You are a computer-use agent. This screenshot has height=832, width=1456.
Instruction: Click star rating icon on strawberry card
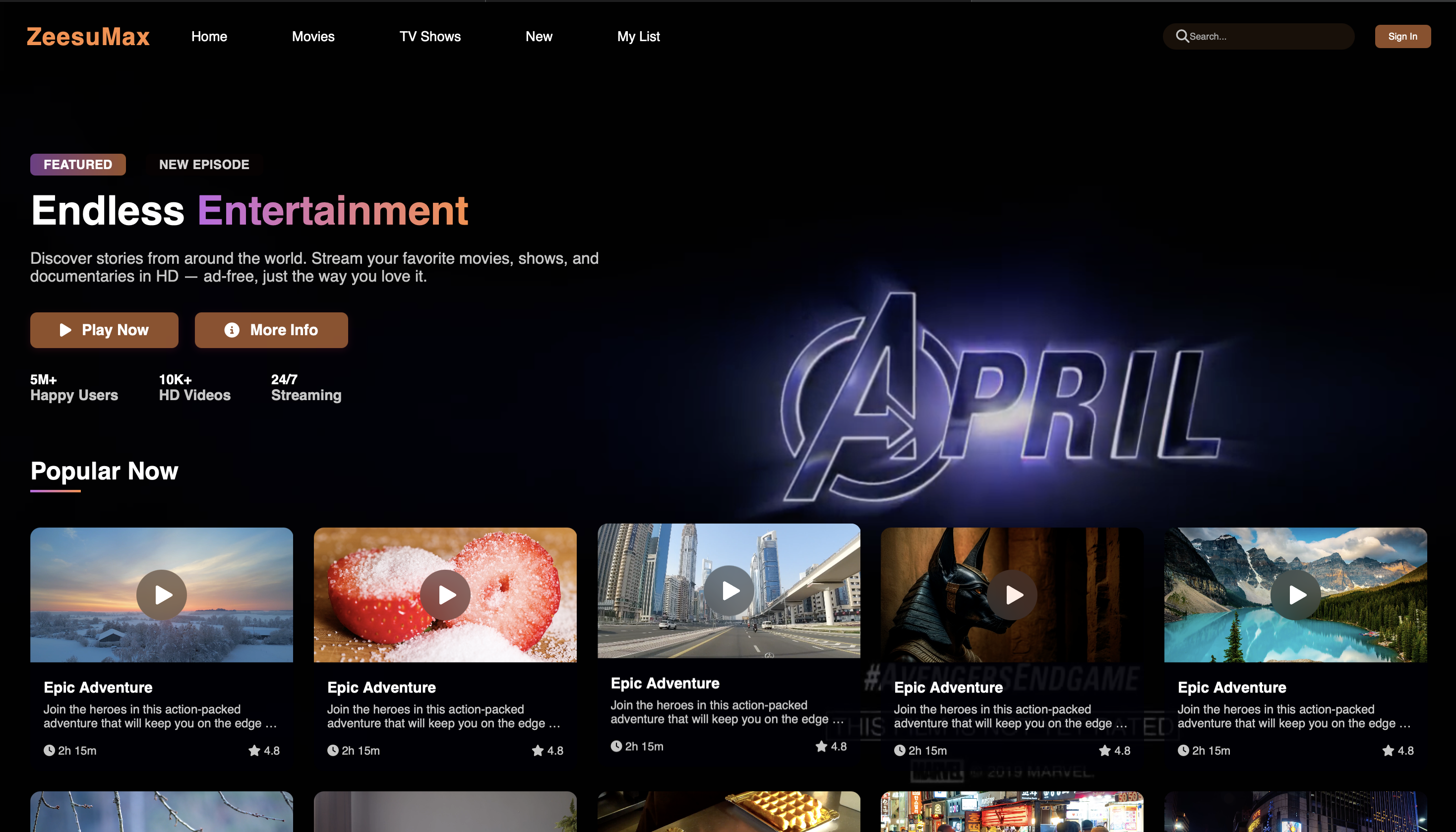click(x=538, y=750)
